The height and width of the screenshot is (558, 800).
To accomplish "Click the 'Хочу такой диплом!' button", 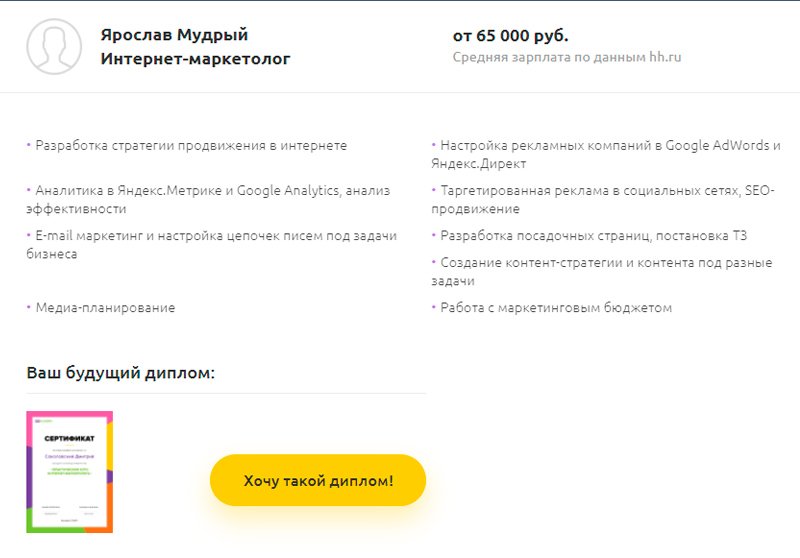I will (318, 480).
